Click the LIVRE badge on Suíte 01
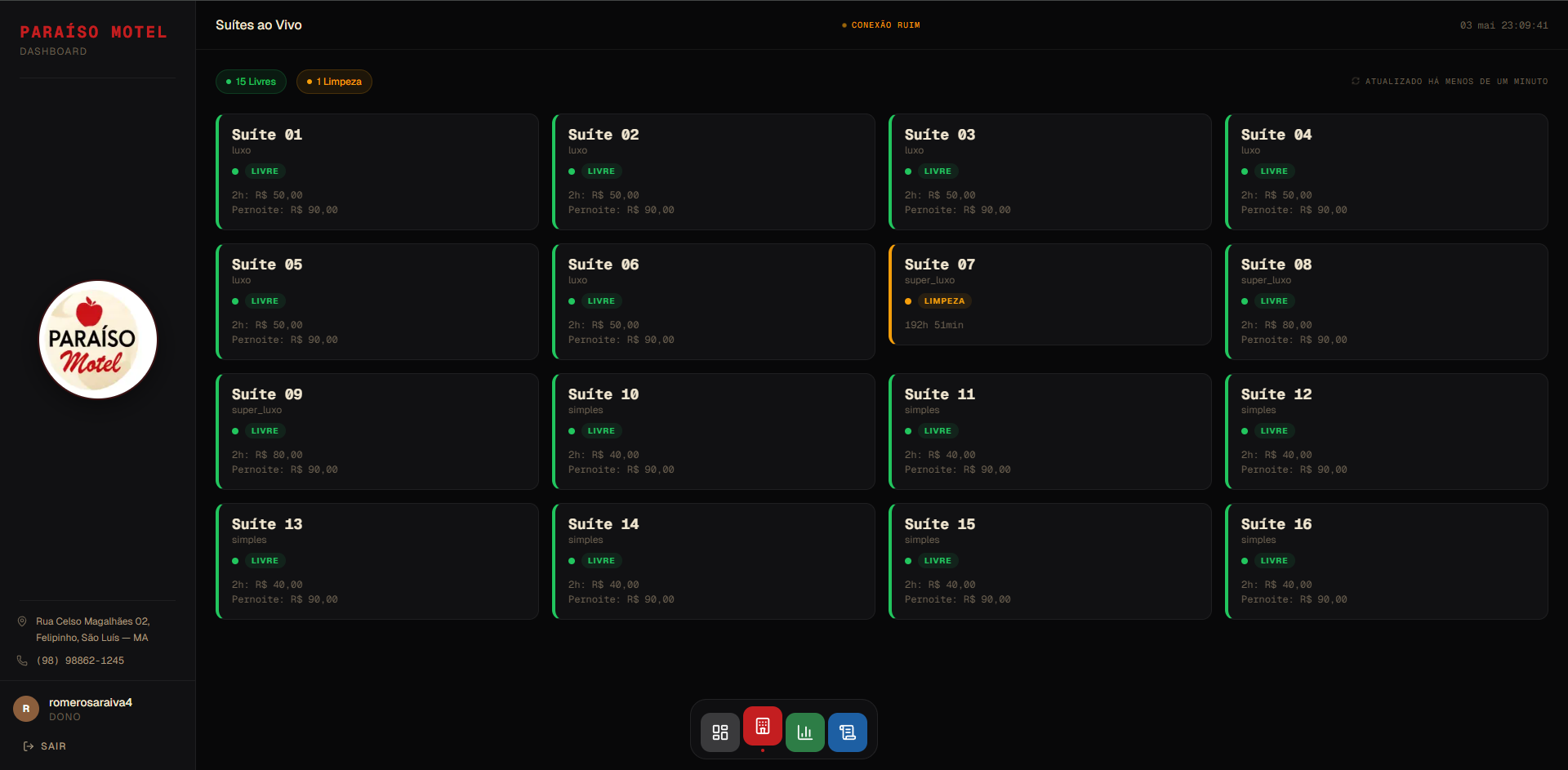1568x770 pixels. pyautogui.click(x=265, y=171)
